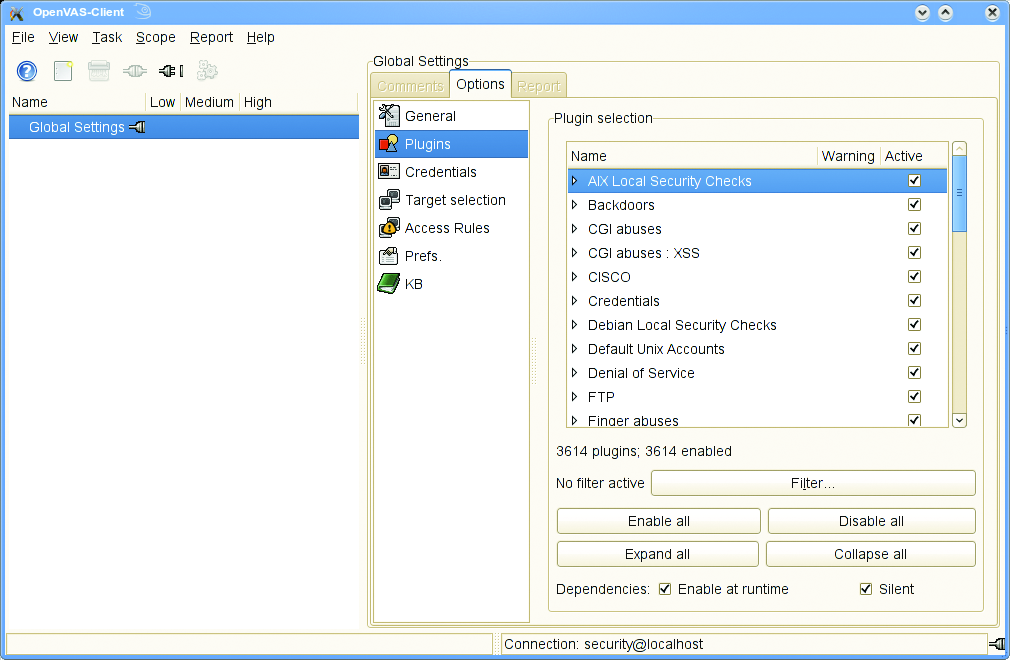Toggle Enable at runtime dependencies checkbox
The width and height of the screenshot is (1010, 660).
(666, 589)
